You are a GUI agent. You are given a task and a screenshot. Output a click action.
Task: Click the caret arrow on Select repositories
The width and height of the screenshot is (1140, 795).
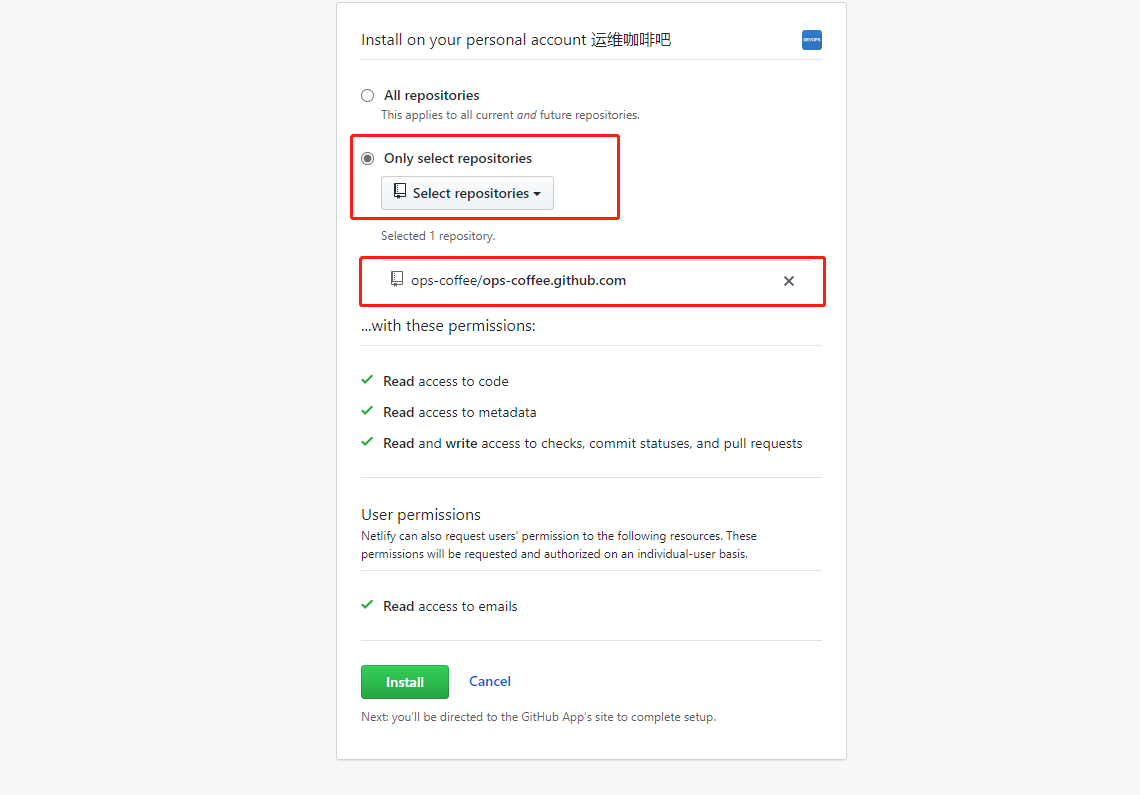(537, 194)
